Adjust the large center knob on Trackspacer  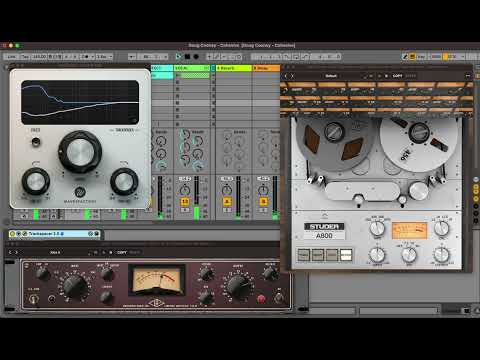click(80, 152)
